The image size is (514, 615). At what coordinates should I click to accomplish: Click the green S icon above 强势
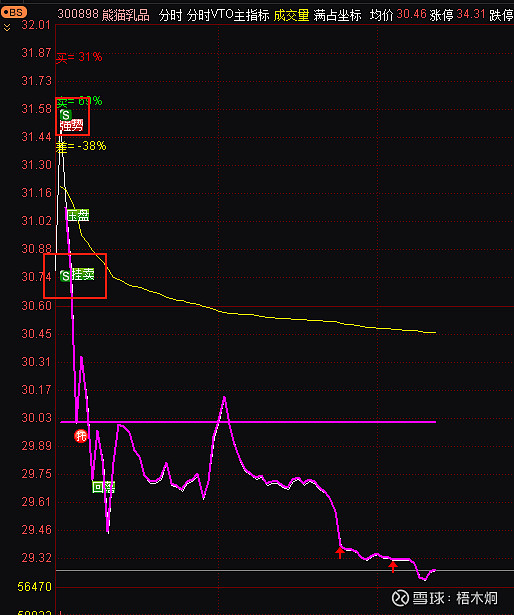(x=66, y=115)
